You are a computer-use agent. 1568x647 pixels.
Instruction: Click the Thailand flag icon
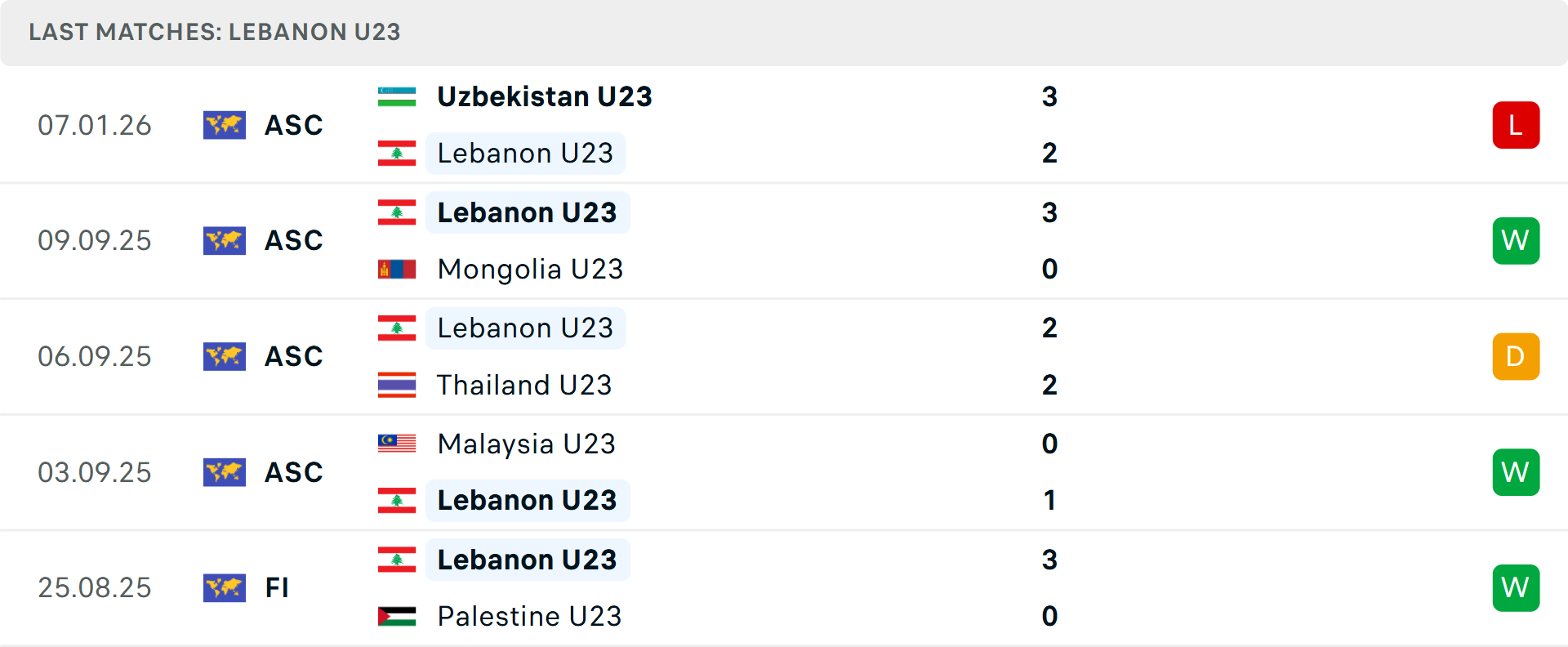point(397,385)
